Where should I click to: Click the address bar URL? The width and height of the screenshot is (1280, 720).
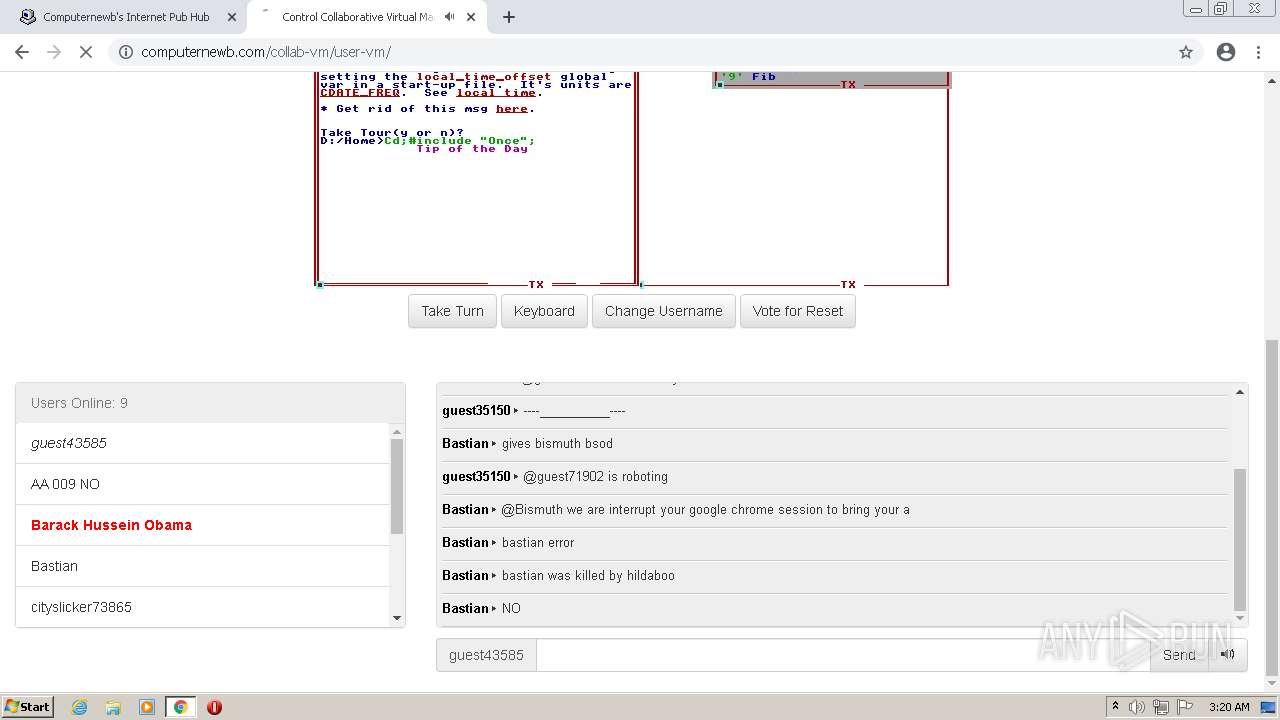coord(266,52)
